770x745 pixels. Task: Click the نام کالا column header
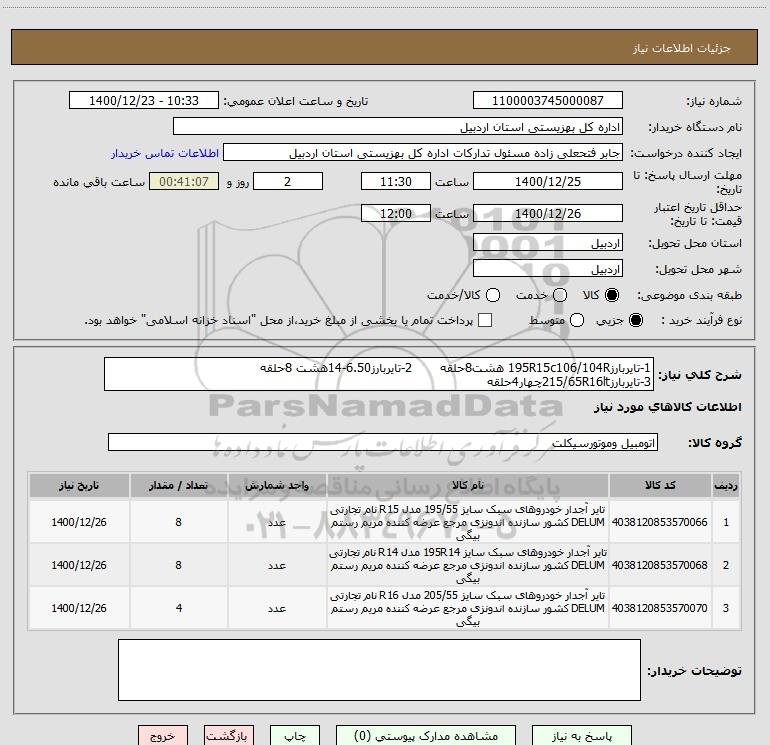pyautogui.click(x=468, y=485)
